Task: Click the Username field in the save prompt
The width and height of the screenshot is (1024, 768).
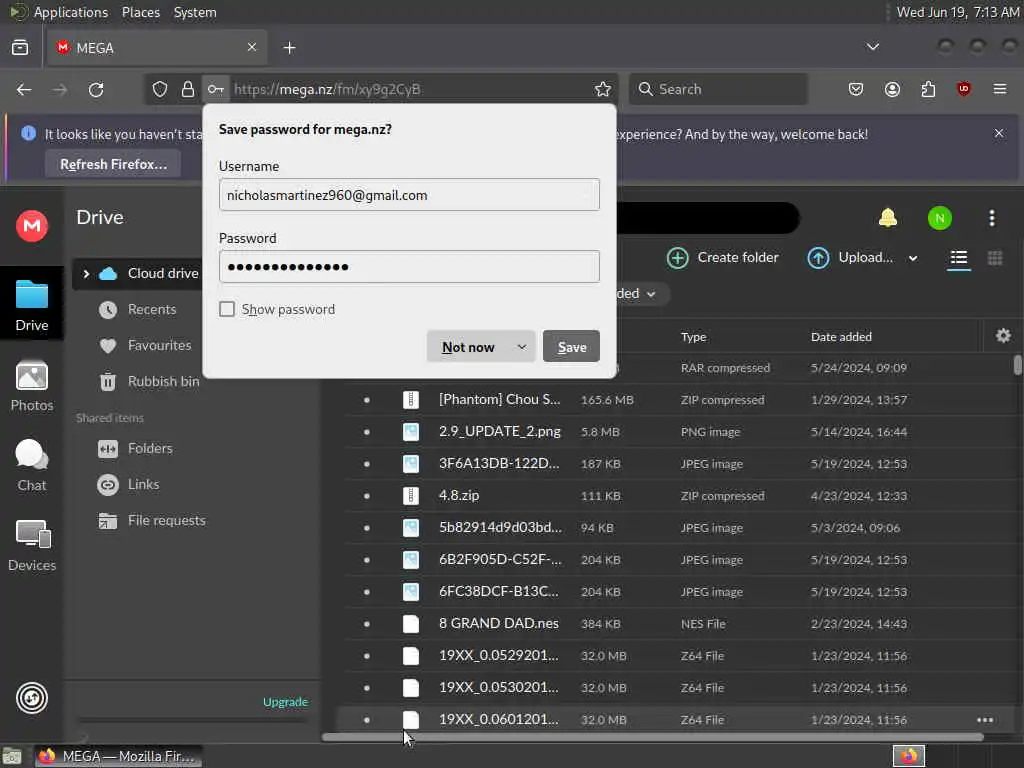Action: click(x=409, y=195)
